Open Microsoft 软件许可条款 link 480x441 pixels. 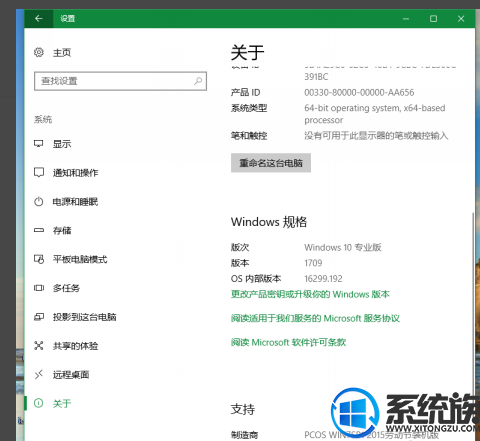click(288, 342)
